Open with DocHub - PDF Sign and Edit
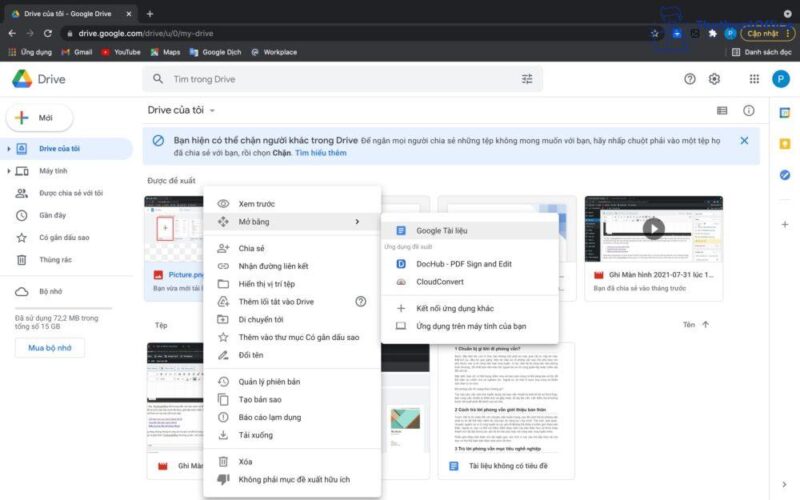Image resolution: width=800 pixels, height=500 pixels. 470,264
